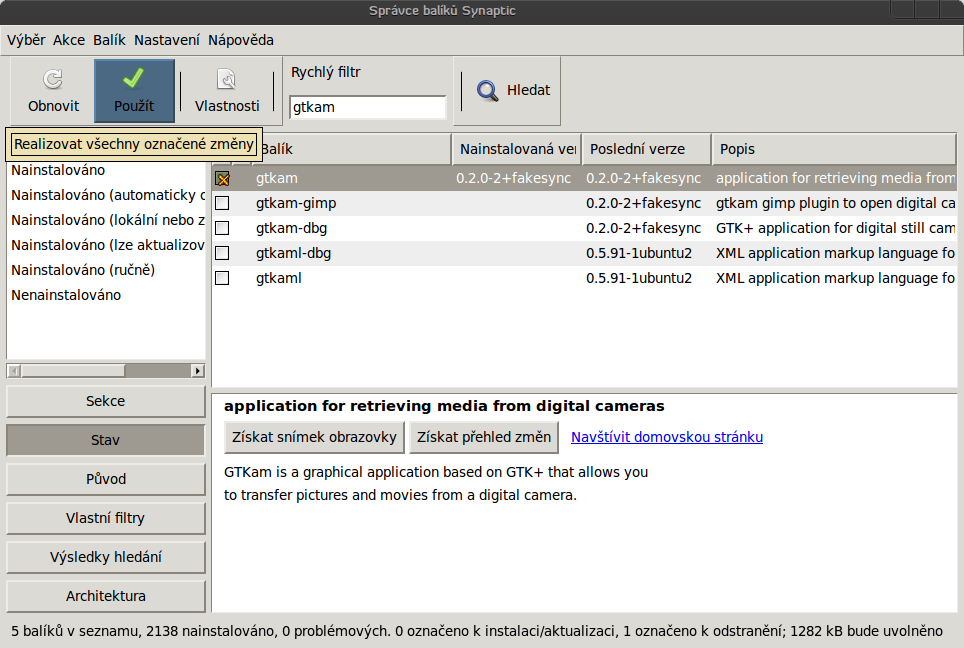
Task: Open the Nastavení menu
Action: [x=167, y=40]
